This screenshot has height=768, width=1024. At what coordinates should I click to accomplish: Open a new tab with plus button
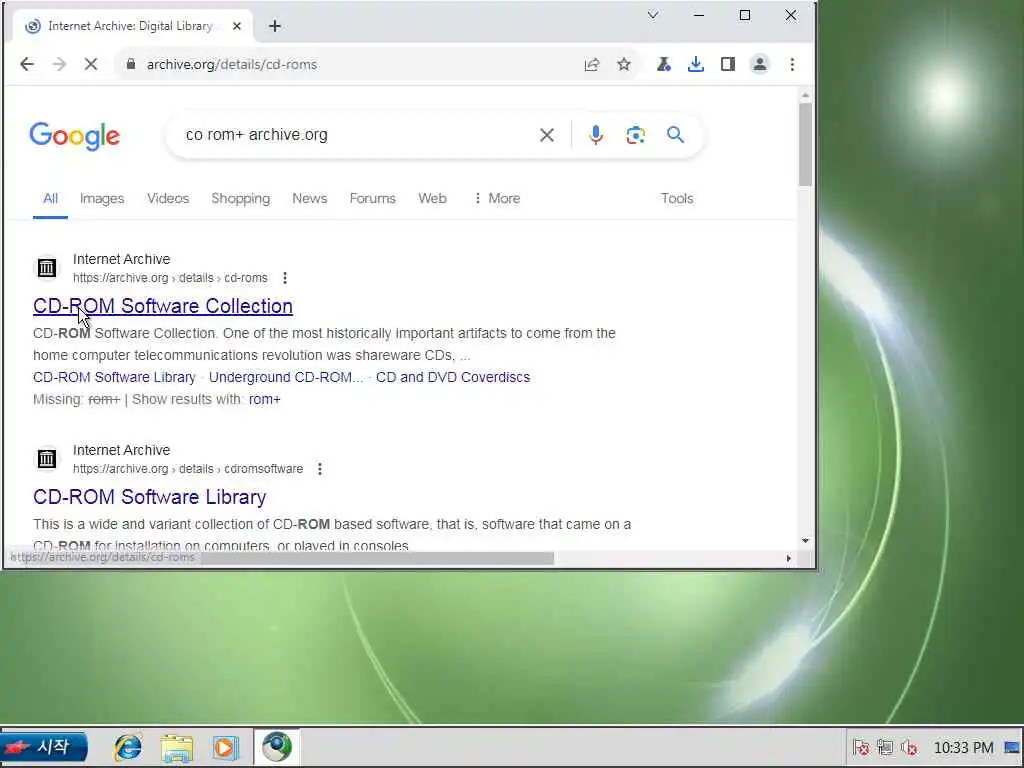click(275, 26)
